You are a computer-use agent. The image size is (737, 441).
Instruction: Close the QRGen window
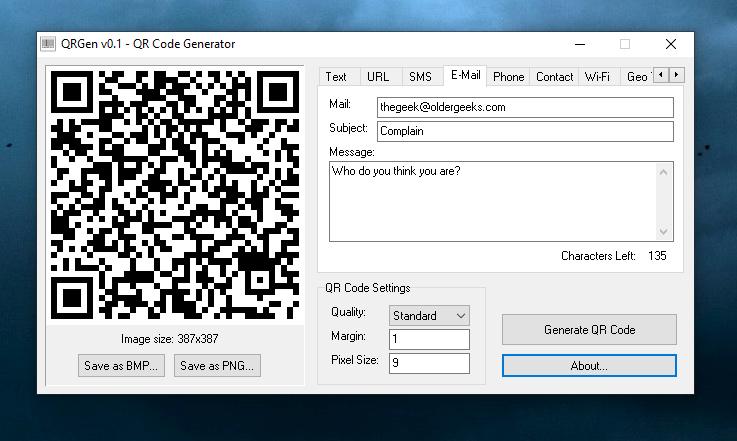click(671, 44)
